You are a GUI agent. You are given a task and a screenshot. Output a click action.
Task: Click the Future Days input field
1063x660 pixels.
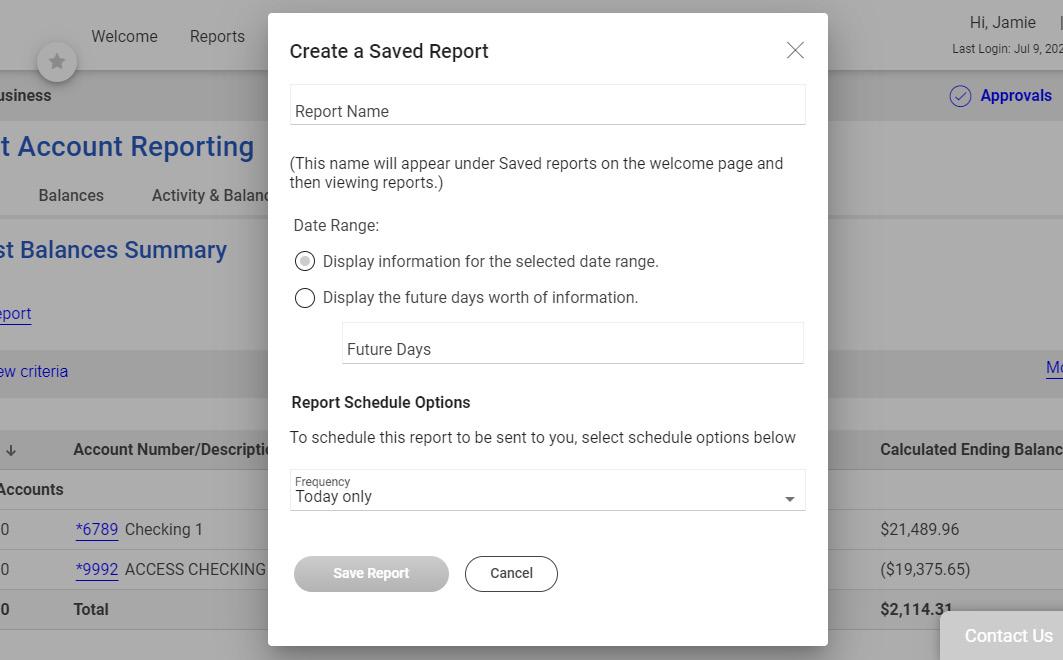coord(572,344)
